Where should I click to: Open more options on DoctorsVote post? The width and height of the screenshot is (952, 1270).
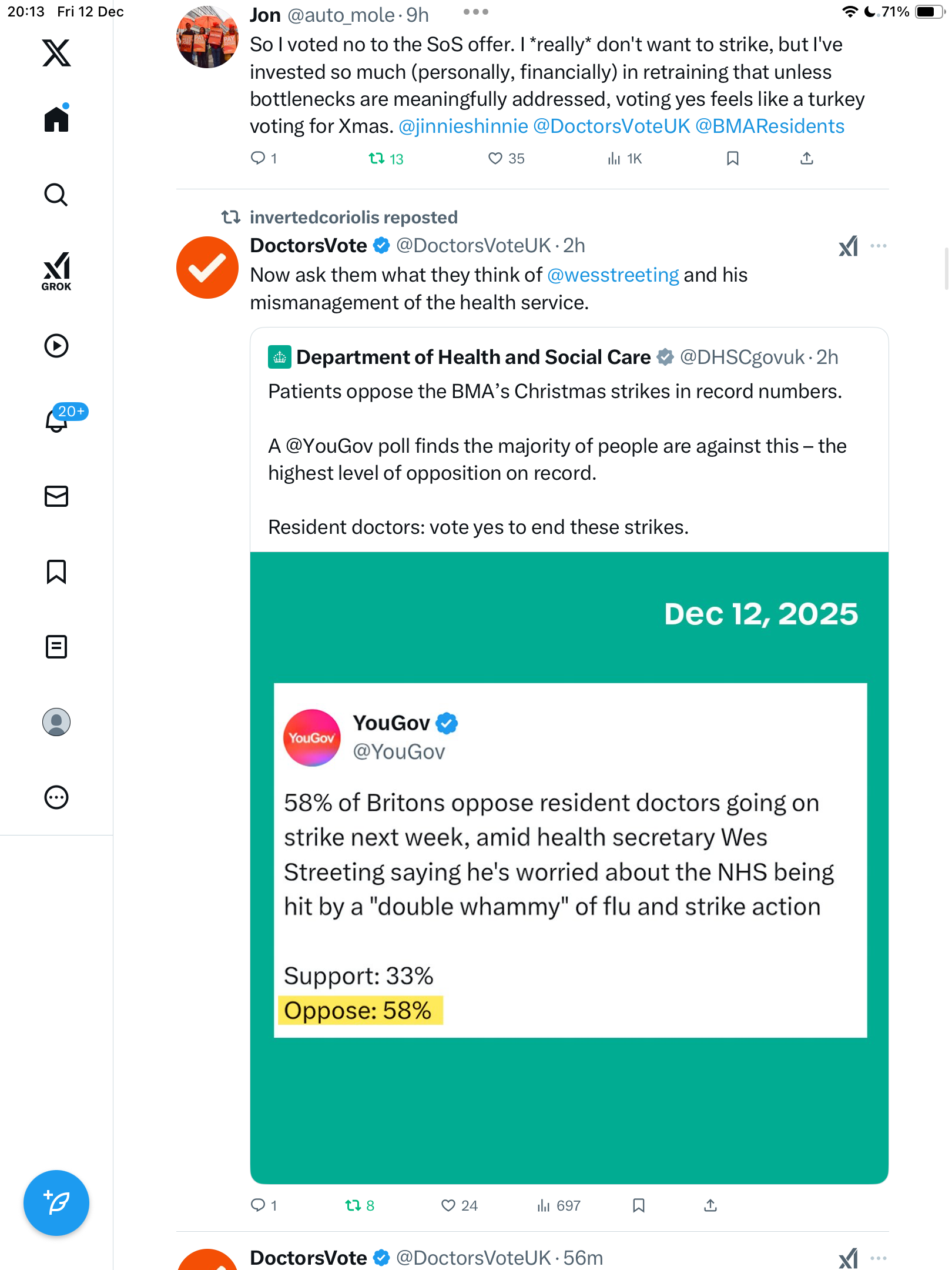[x=879, y=246]
